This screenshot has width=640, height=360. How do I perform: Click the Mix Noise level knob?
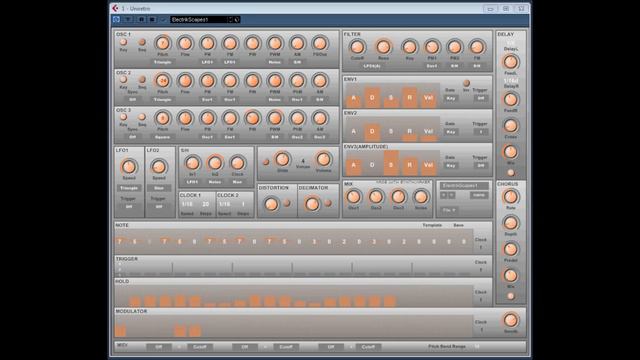420,197
